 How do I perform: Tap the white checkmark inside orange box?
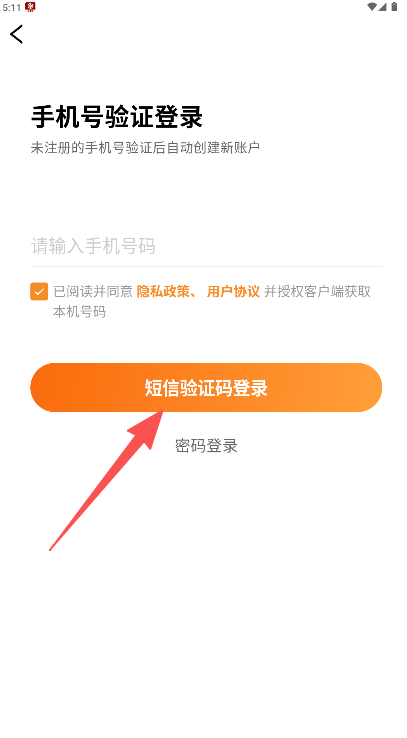(x=39, y=292)
